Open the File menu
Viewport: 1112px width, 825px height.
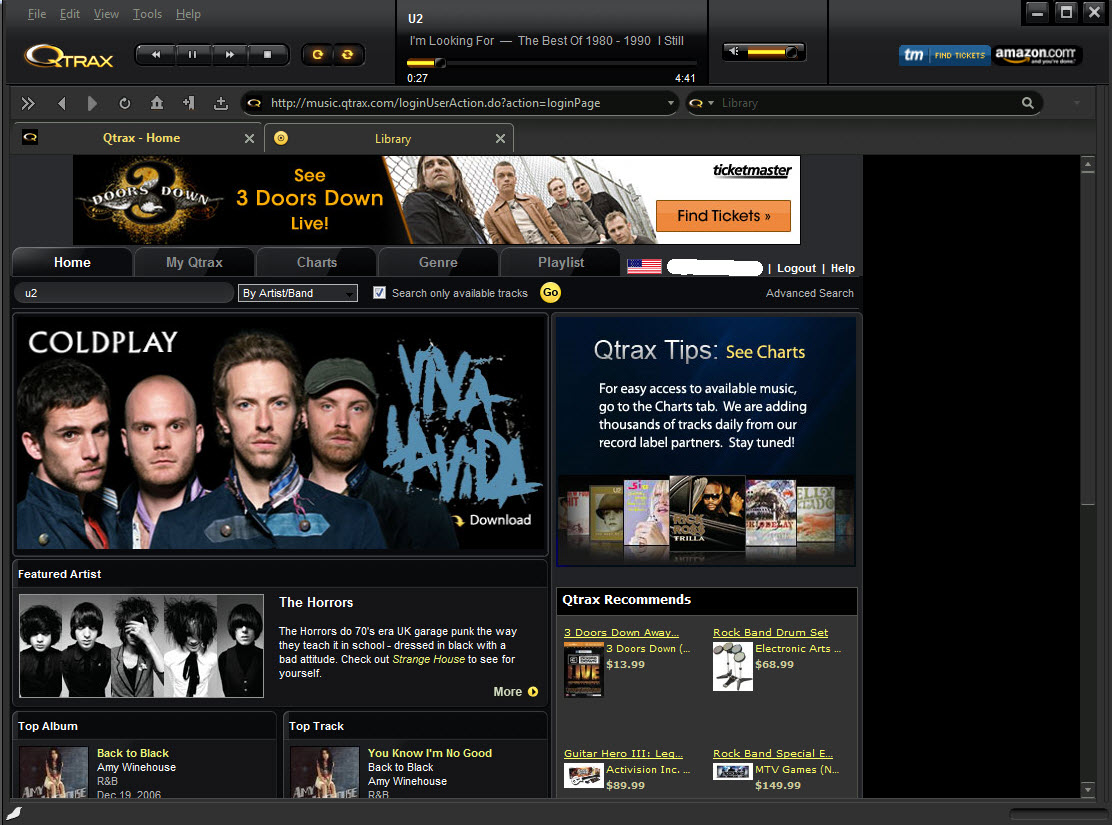click(37, 14)
